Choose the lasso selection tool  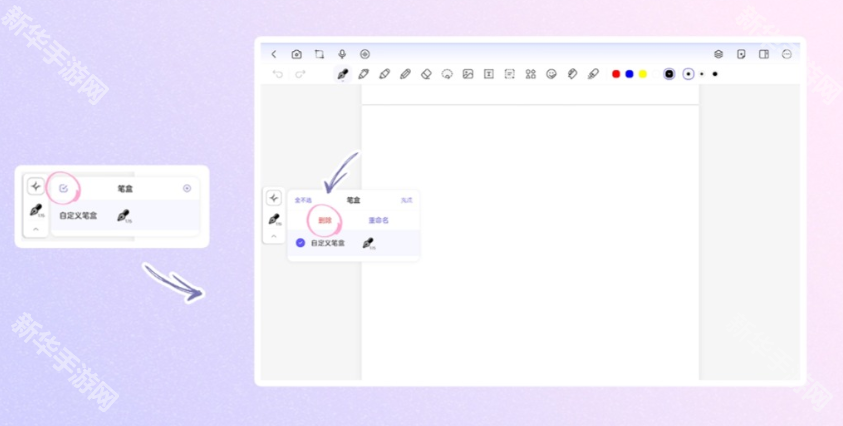click(x=447, y=74)
